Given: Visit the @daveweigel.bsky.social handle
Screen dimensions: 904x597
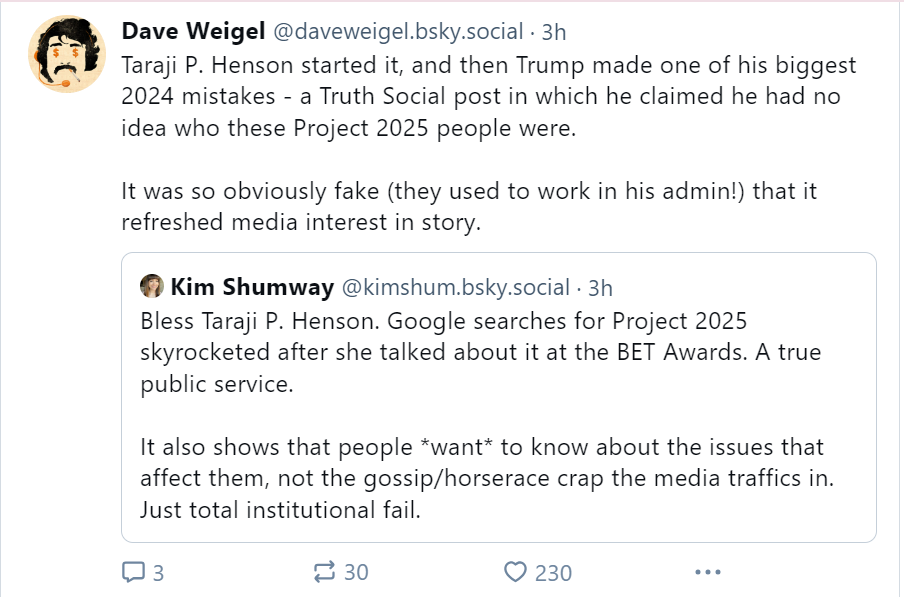Looking at the screenshot, I should (398, 31).
